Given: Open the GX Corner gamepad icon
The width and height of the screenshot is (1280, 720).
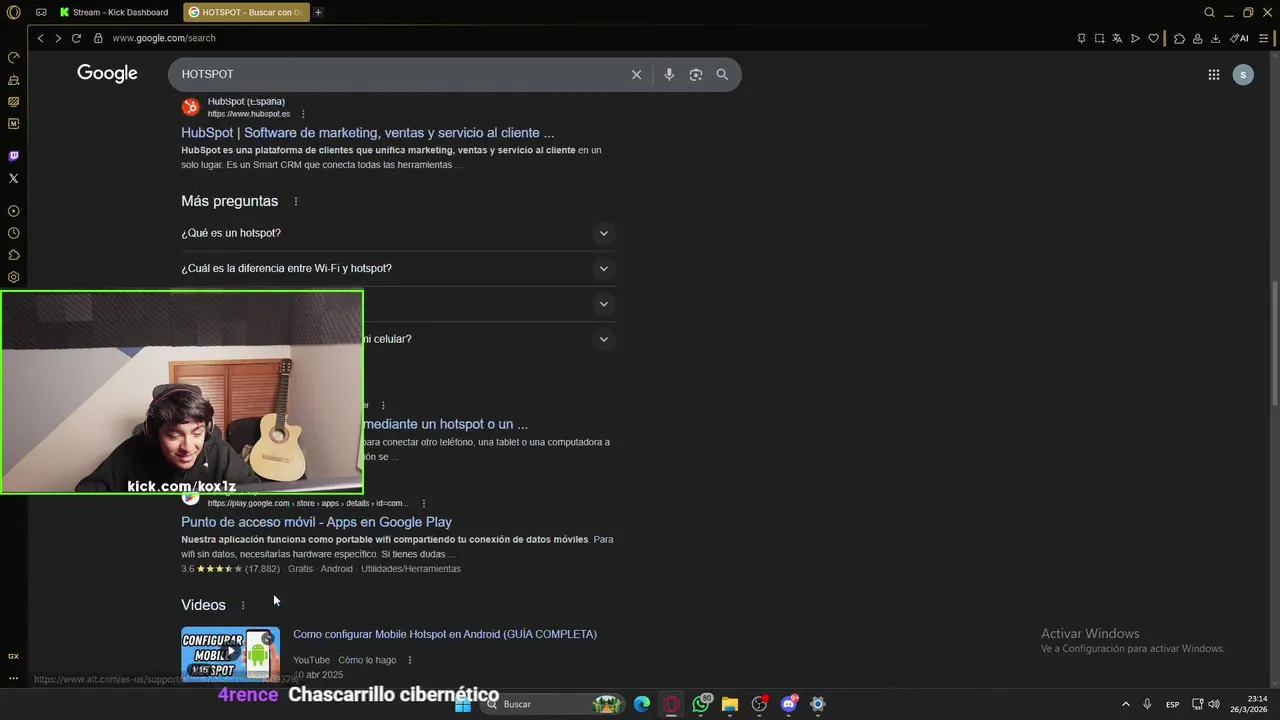Looking at the screenshot, I should click(x=41, y=12).
